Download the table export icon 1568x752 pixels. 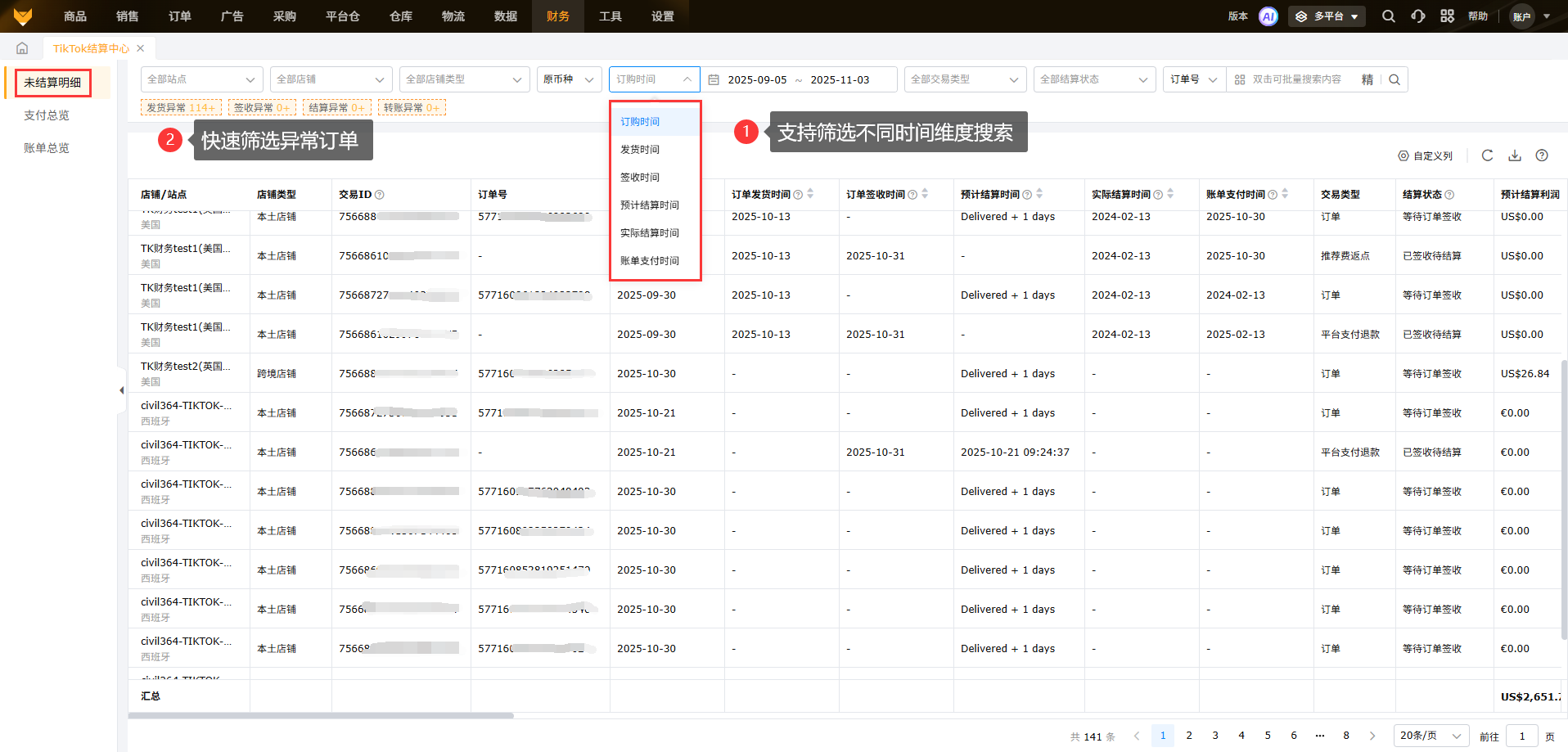(x=1515, y=155)
